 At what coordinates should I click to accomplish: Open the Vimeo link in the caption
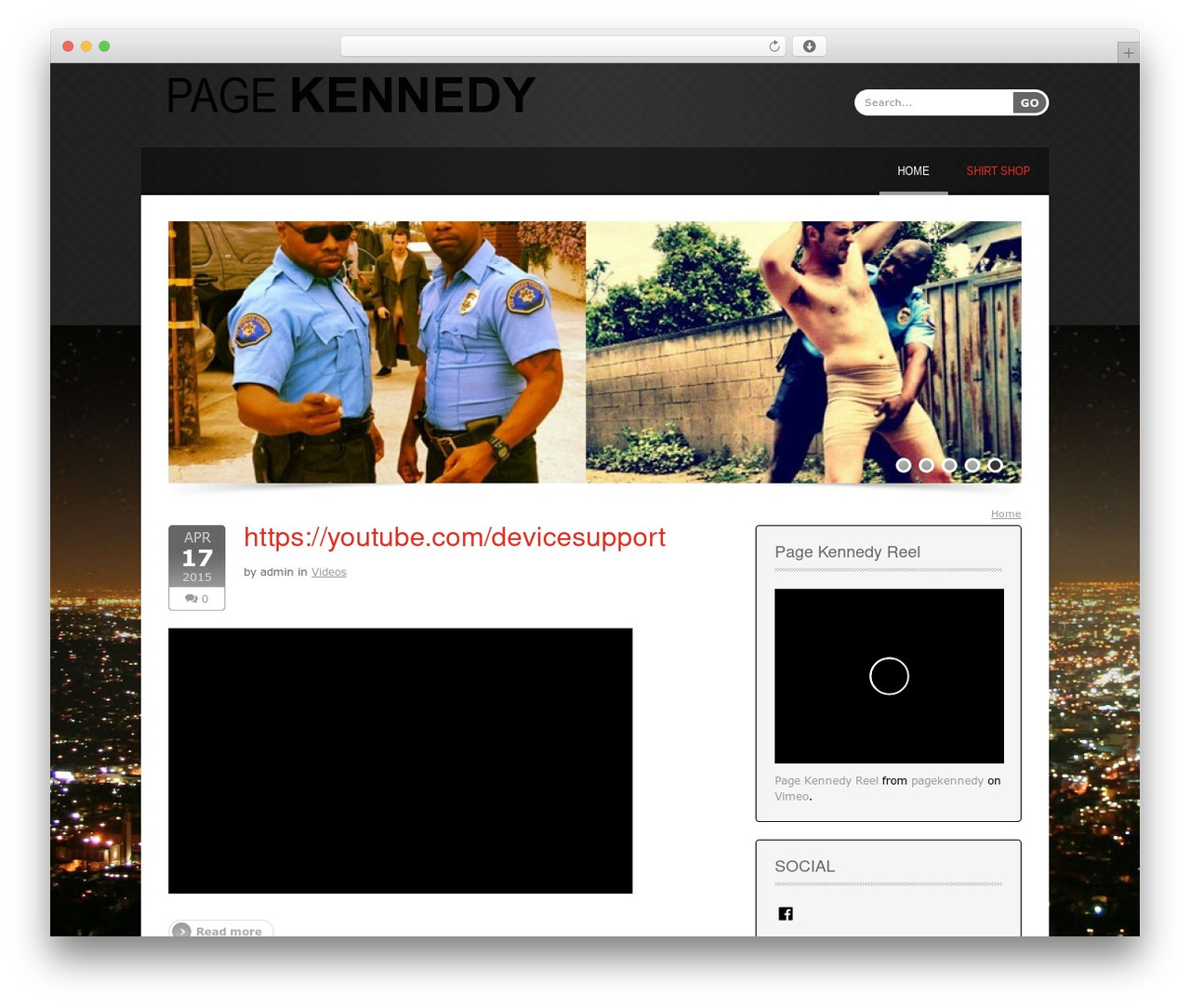coord(792,797)
